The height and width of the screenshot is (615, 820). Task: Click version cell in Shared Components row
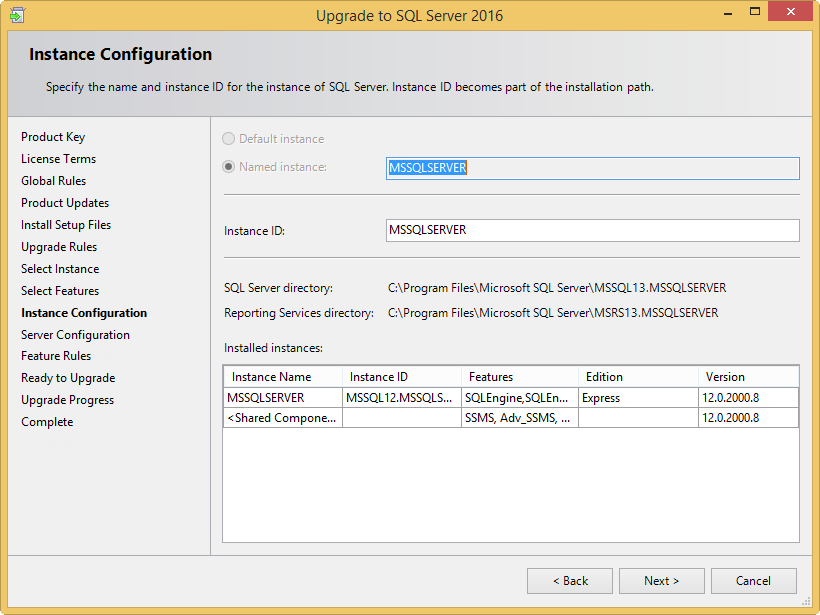748,418
